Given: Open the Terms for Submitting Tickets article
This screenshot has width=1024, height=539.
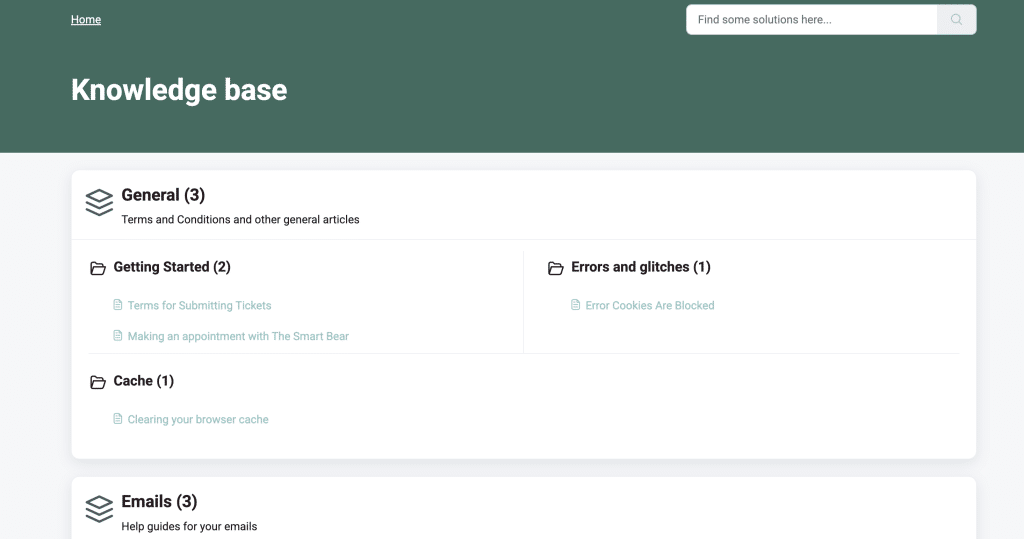Looking at the screenshot, I should (199, 306).
